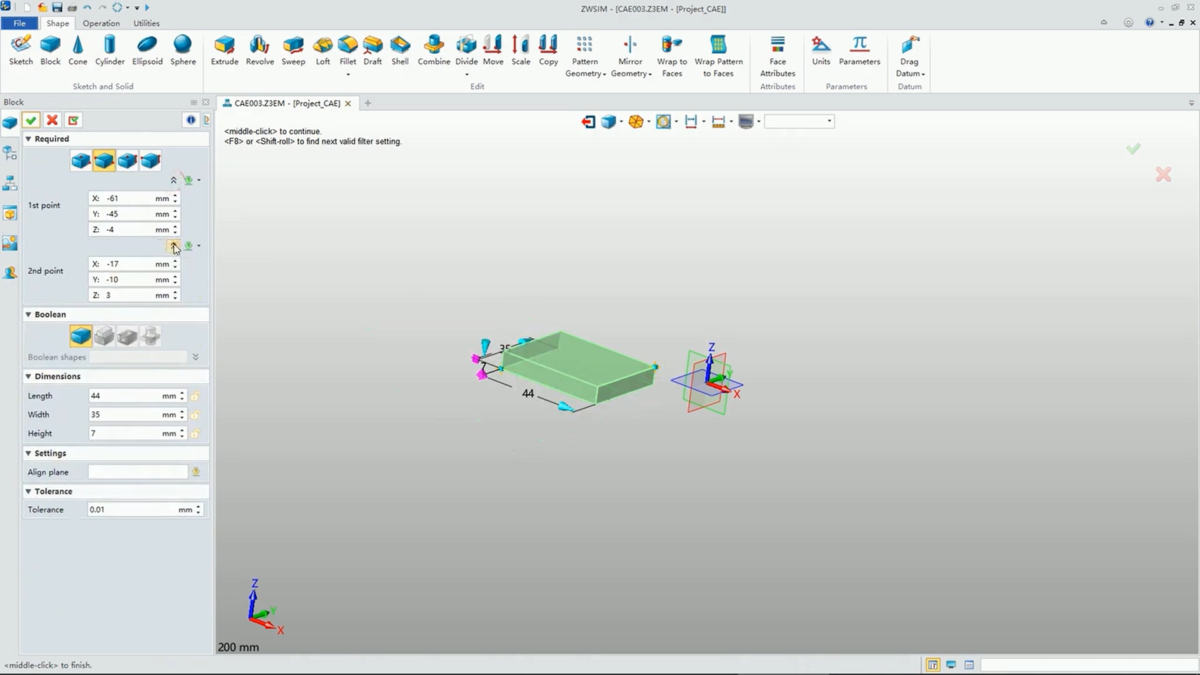The height and width of the screenshot is (675, 1200).
Task: Click the Divide tool
Action: click(467, 50)
